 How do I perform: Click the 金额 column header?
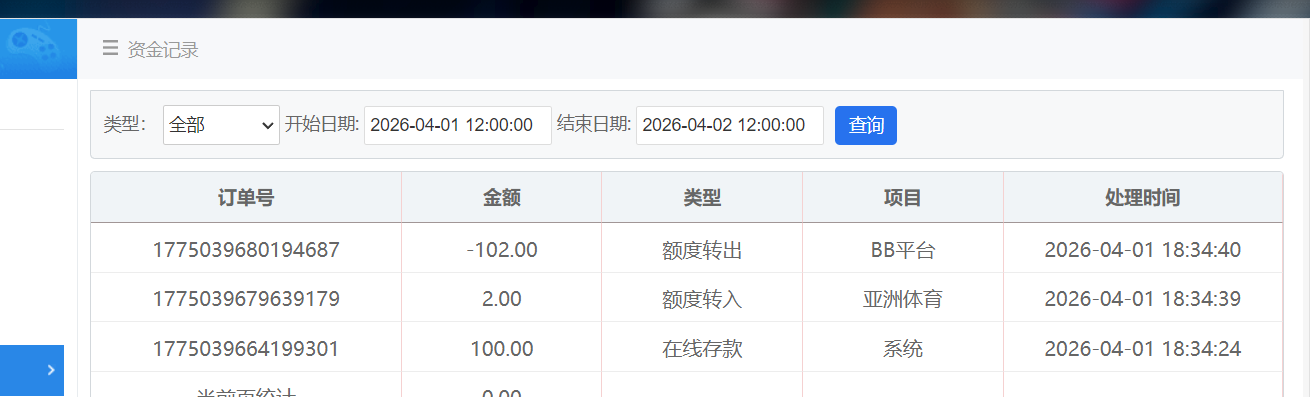pyautogui.click(x=501, y=197)
